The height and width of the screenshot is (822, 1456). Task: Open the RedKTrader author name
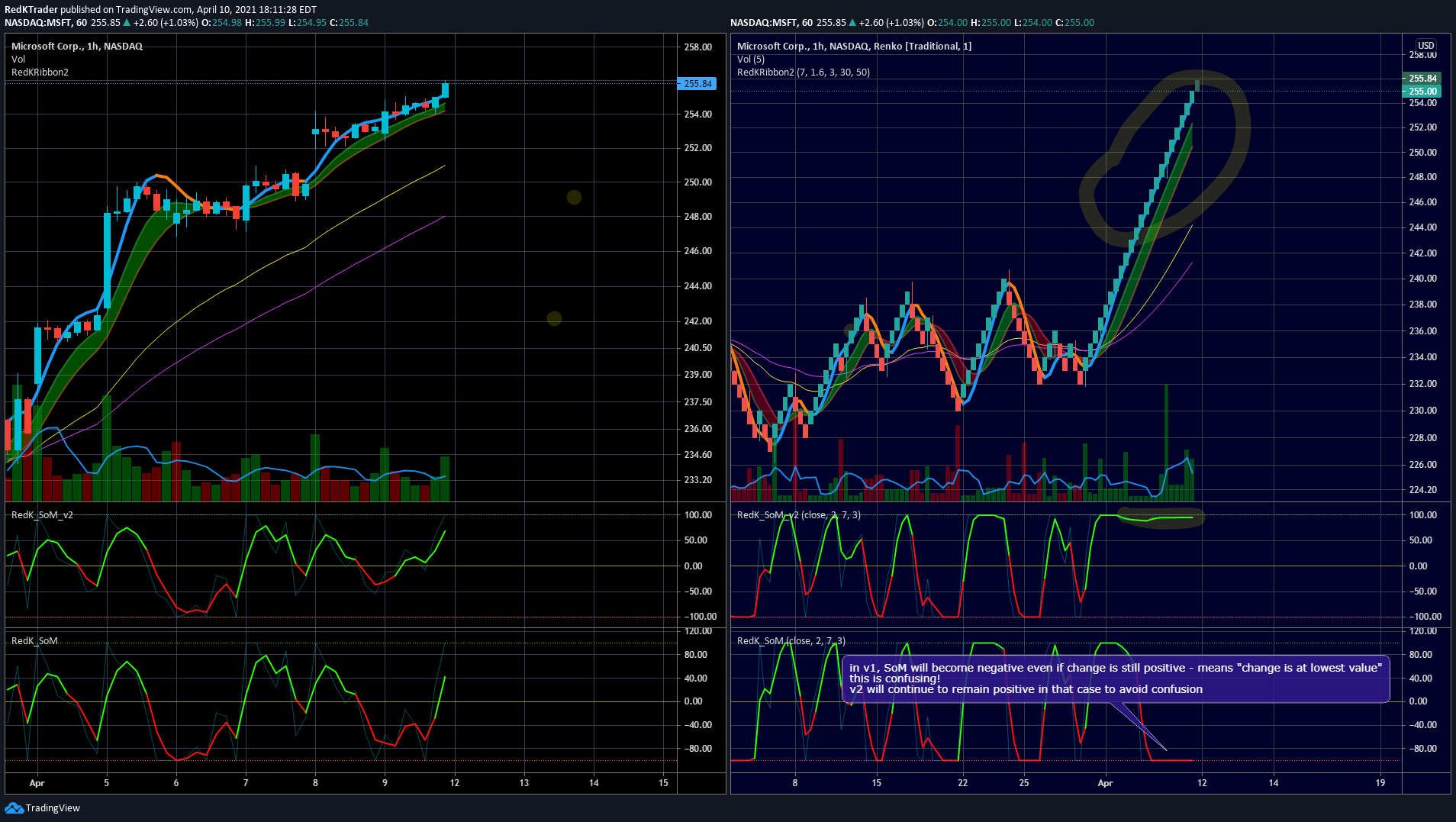coord(31,10)
